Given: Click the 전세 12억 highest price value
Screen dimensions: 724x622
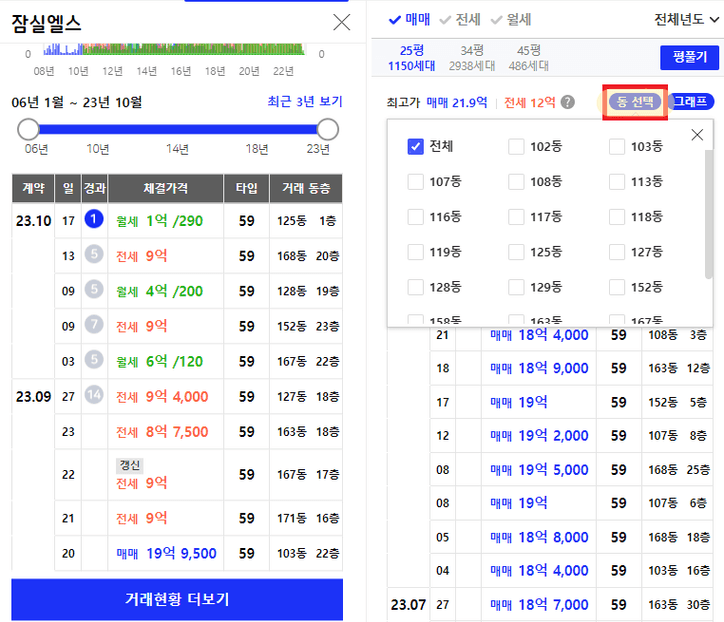Looking at the screenshot, I should pyautogui.click(x=530, y=102).
